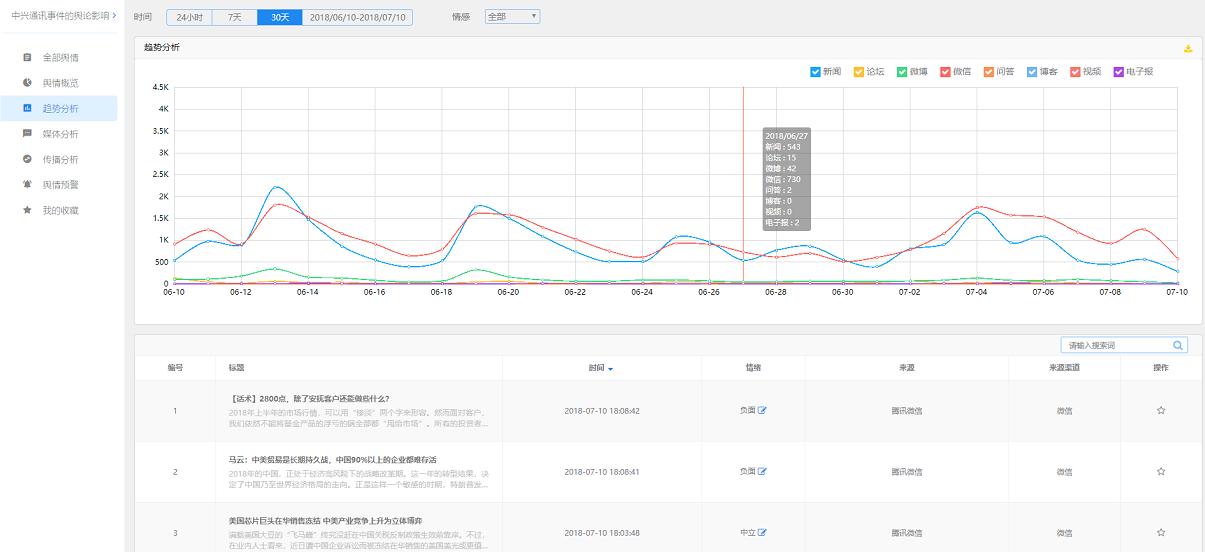
Task: Go to 媒体分析 in sidebar
Action: tap(60, 134)
